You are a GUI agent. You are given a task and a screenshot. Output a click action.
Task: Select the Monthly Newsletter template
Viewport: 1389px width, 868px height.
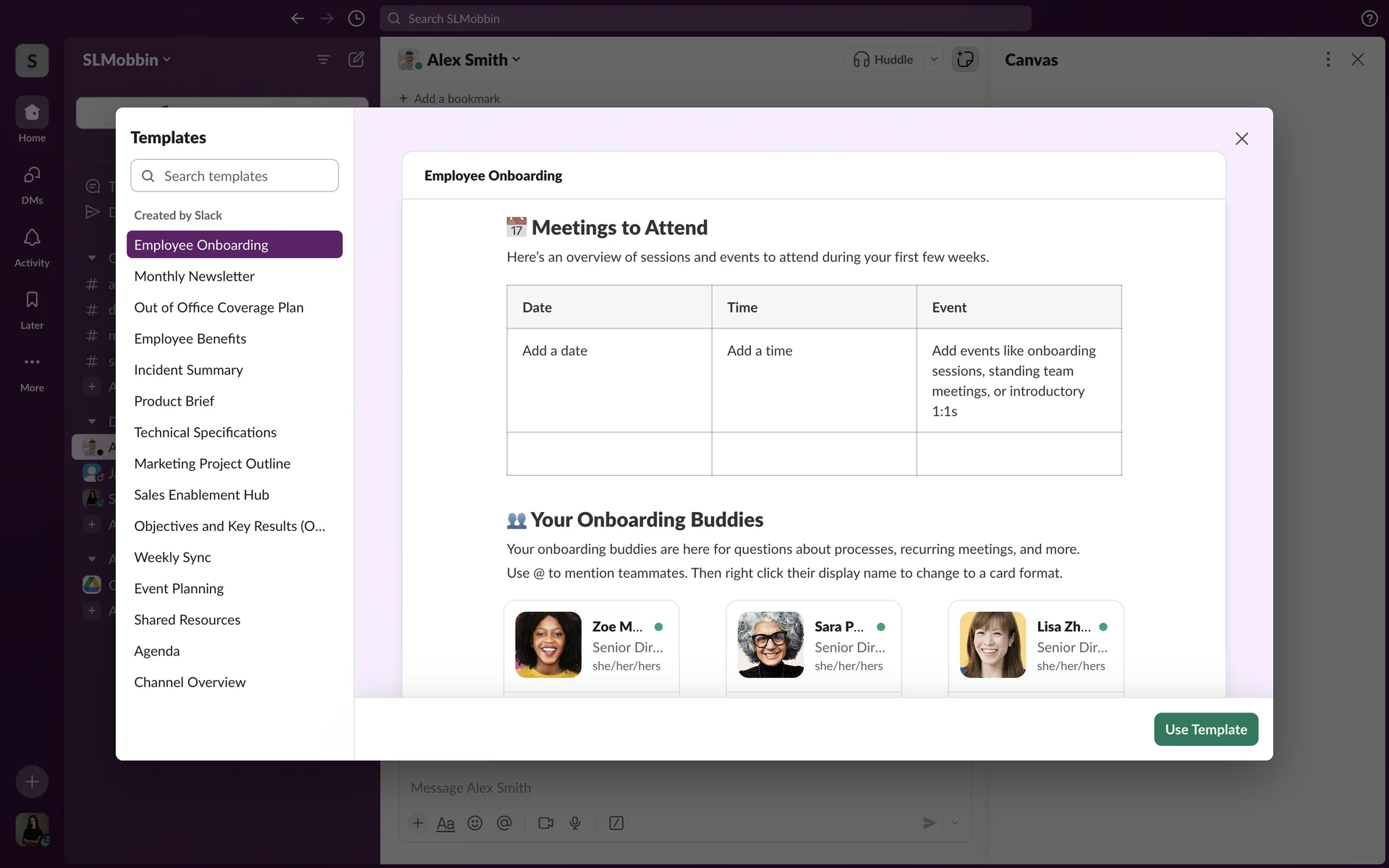click(x=194, y=276)
